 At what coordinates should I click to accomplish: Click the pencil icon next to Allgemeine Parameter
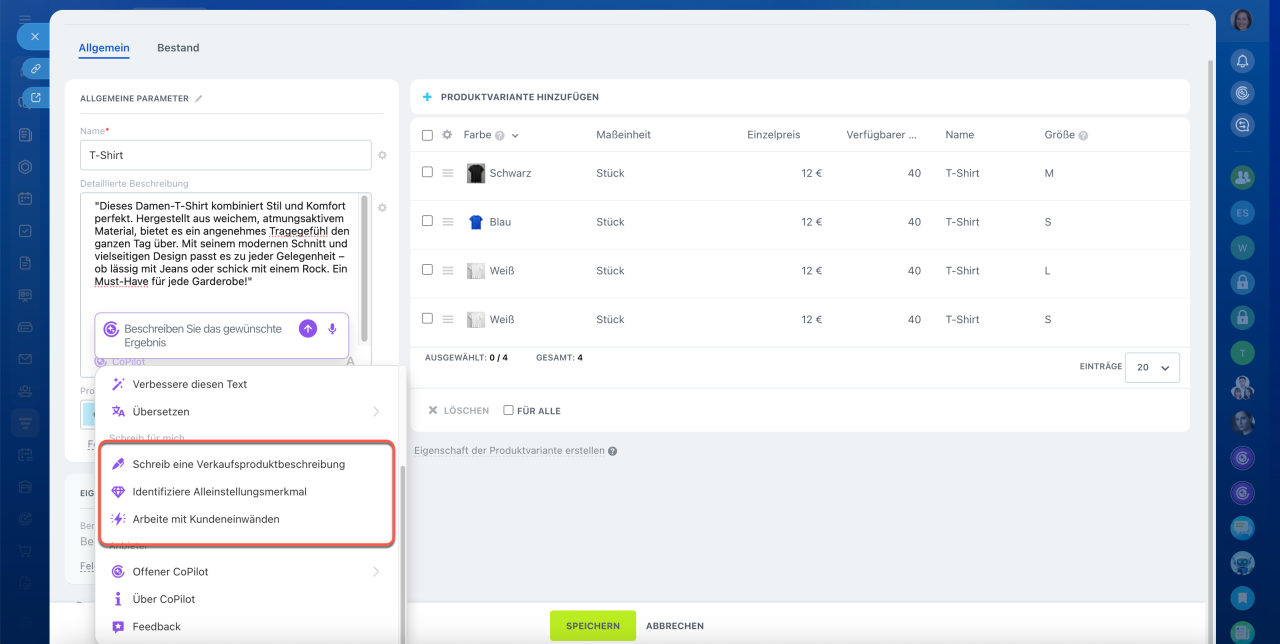pos(199,99)
